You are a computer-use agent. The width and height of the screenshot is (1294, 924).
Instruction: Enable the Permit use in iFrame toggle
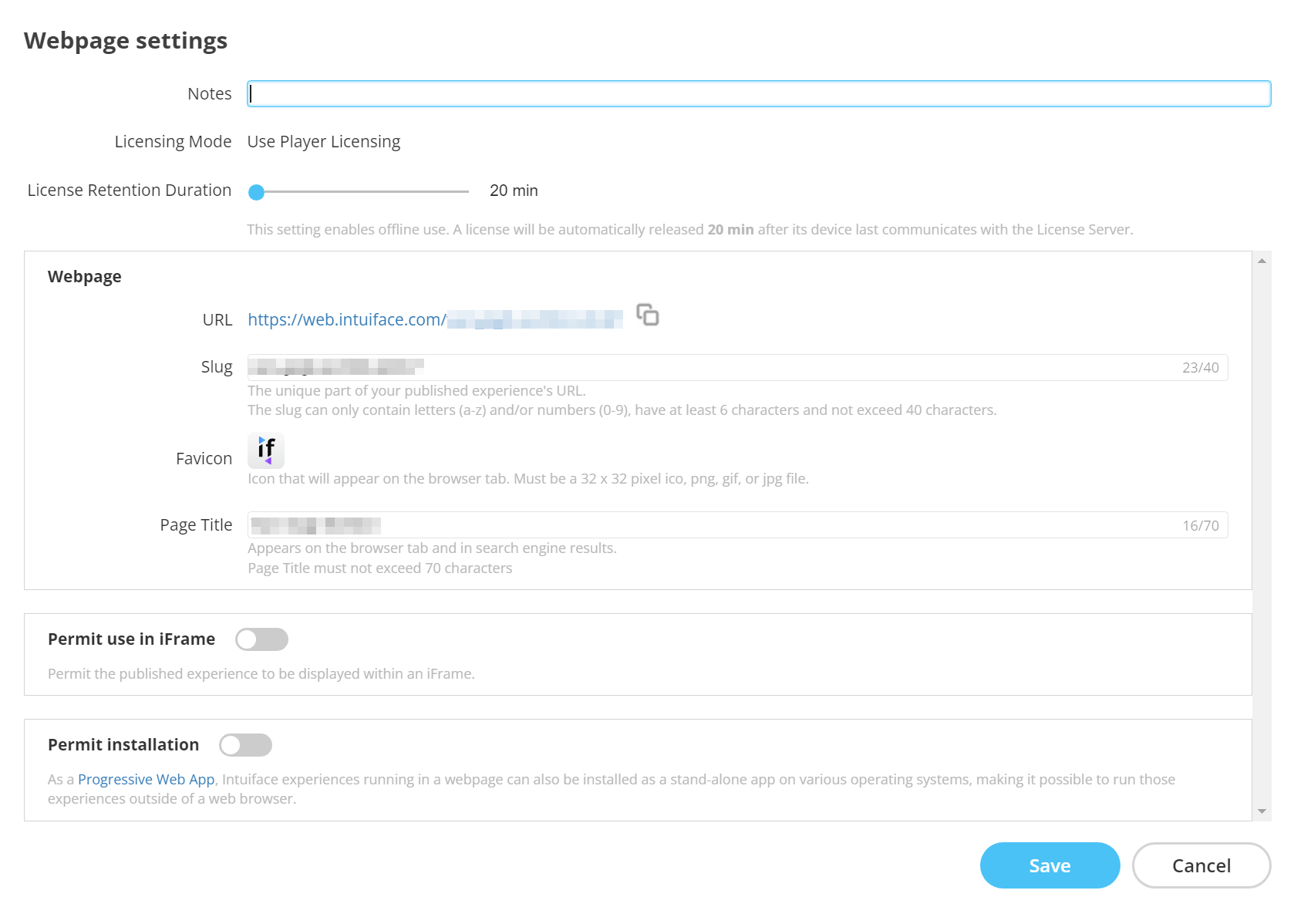(261, 639)
